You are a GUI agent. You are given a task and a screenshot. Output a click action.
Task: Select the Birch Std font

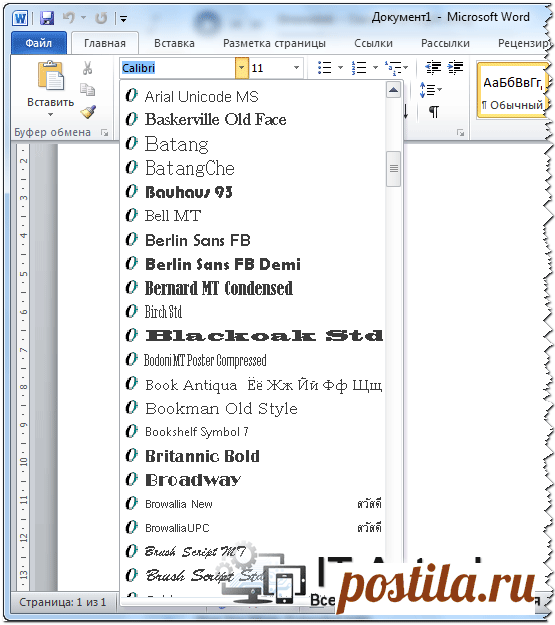(252, 312)
